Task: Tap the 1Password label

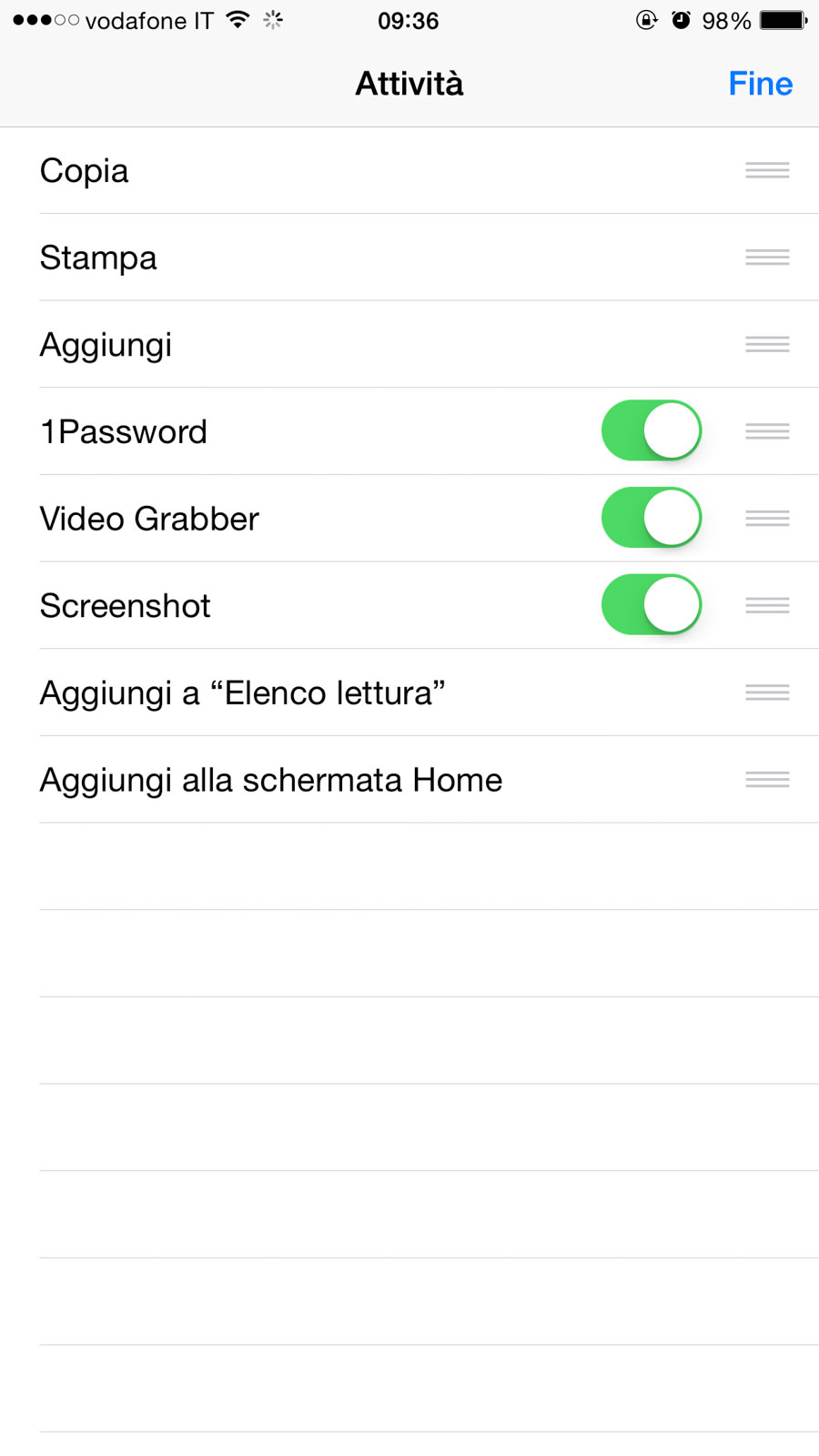Action: coord(124,432)
